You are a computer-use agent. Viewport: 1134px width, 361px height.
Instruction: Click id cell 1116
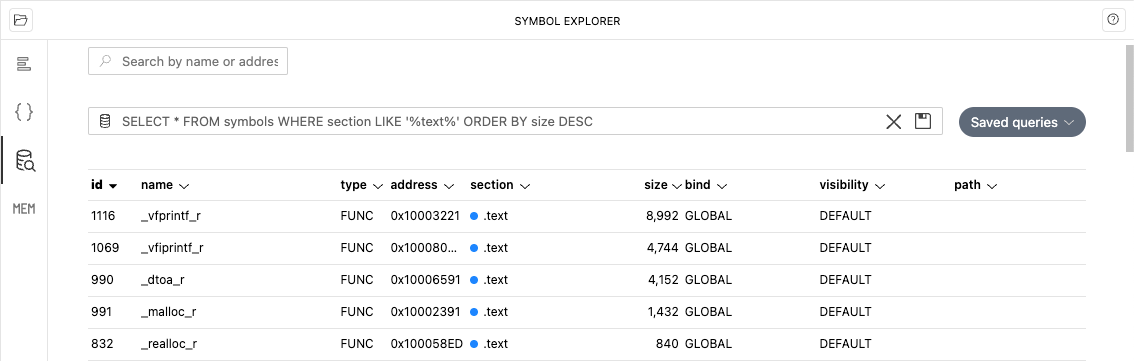click(x=103, y=216)
